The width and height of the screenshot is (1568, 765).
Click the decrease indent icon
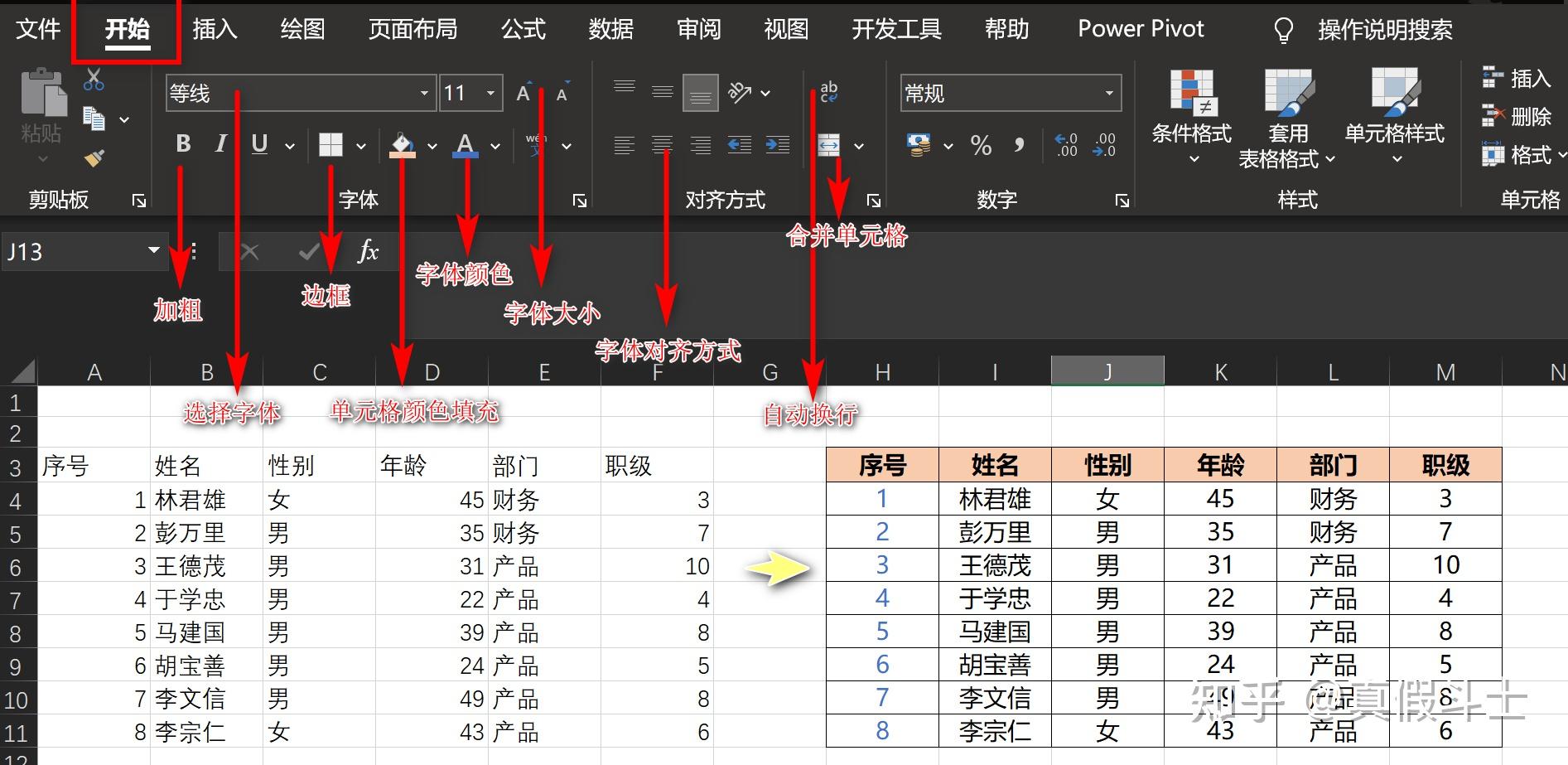739,146
